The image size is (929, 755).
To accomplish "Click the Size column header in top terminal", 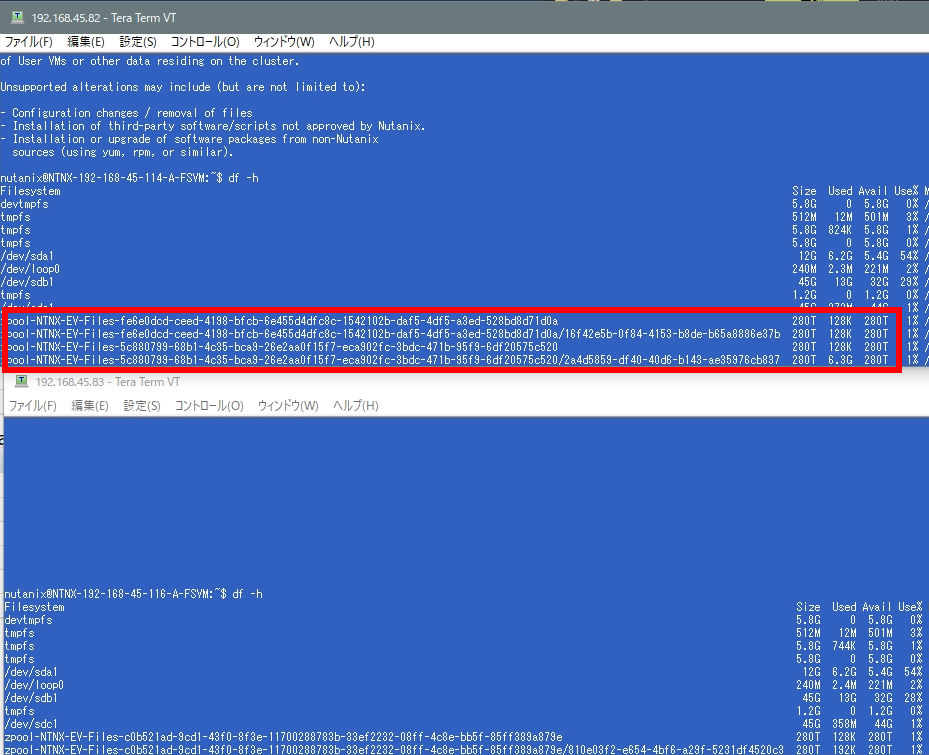I will [805, 191].
